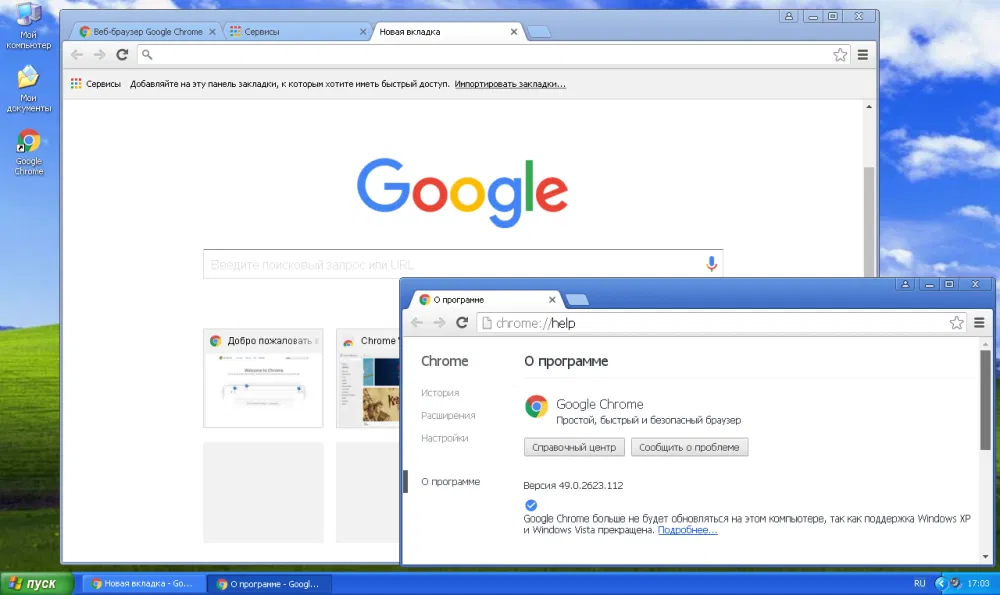The width and height of the screenshot is (1000, 595).
Task: Open the Подробнее… link
Action: pyautogui.click(x=688, y=530)
